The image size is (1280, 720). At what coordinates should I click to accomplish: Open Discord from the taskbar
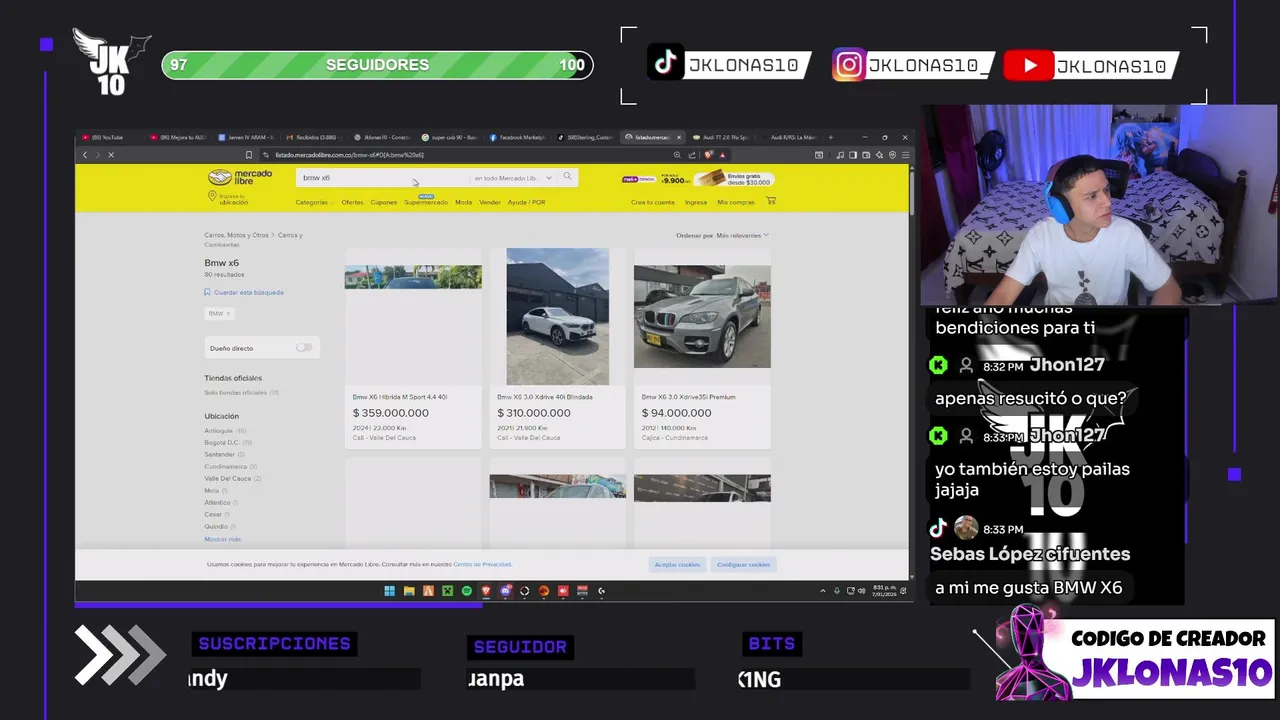505,591
